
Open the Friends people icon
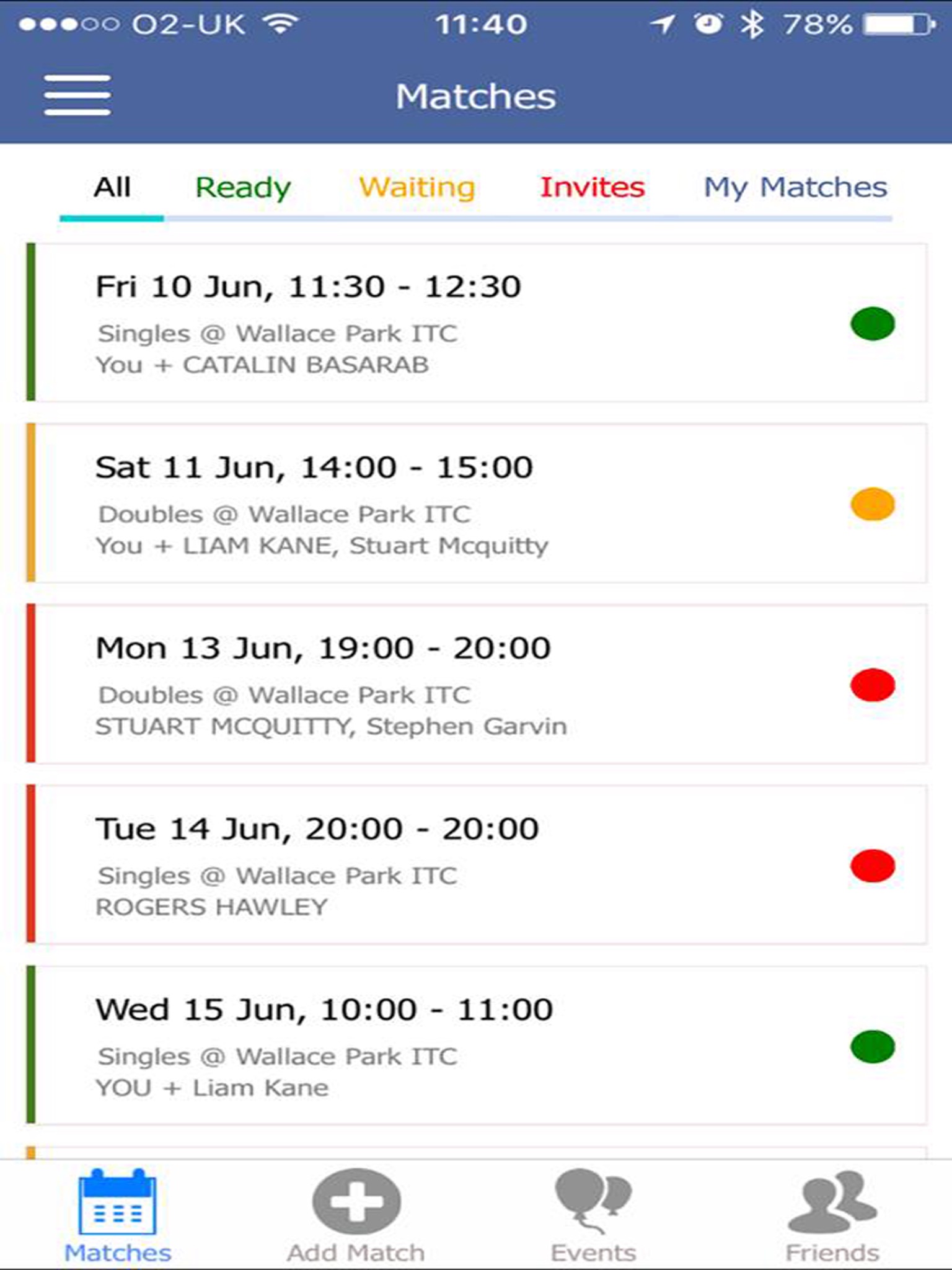tap(832, 1202)
